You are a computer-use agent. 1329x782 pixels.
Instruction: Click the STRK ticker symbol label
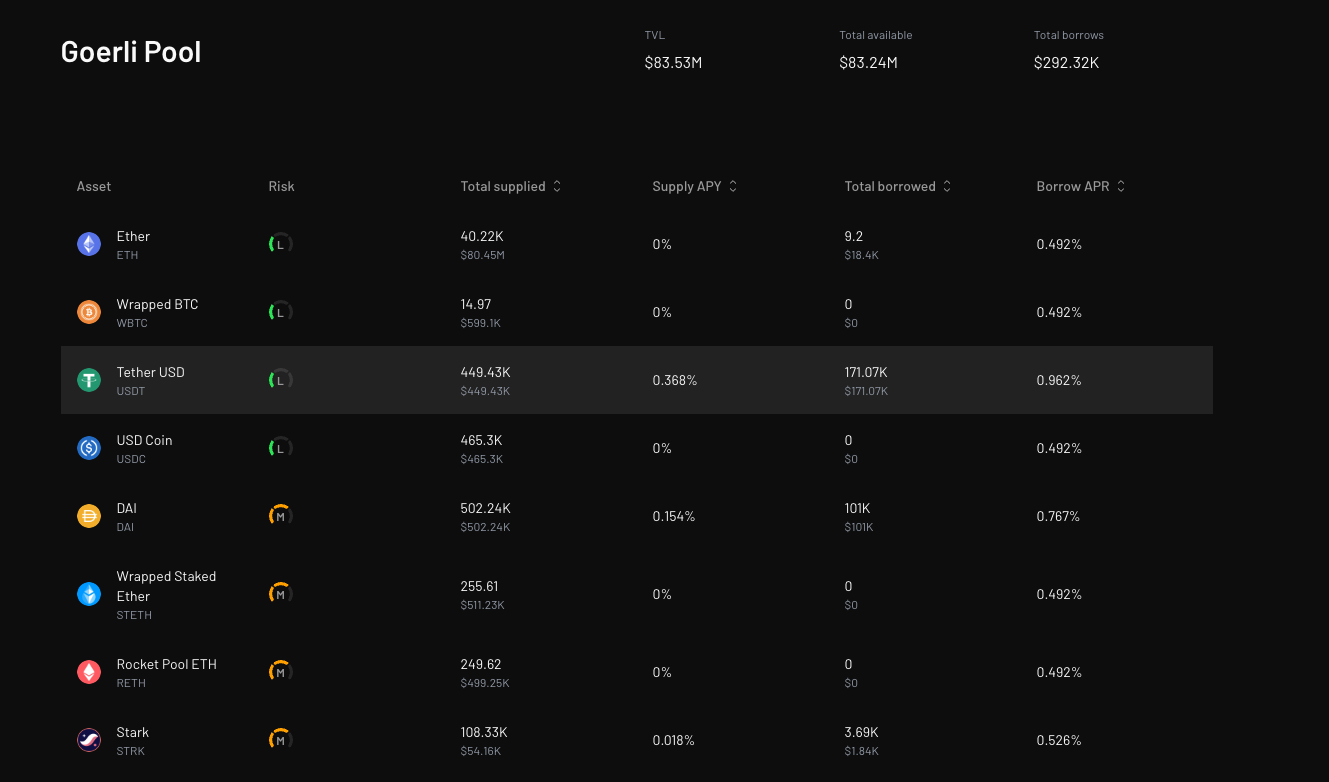pyautogui.click(x=131, y=751)
